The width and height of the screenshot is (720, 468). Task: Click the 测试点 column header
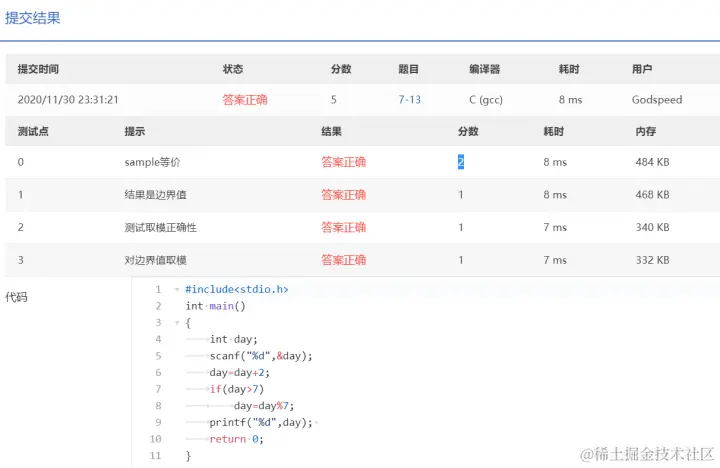point(33,131)
